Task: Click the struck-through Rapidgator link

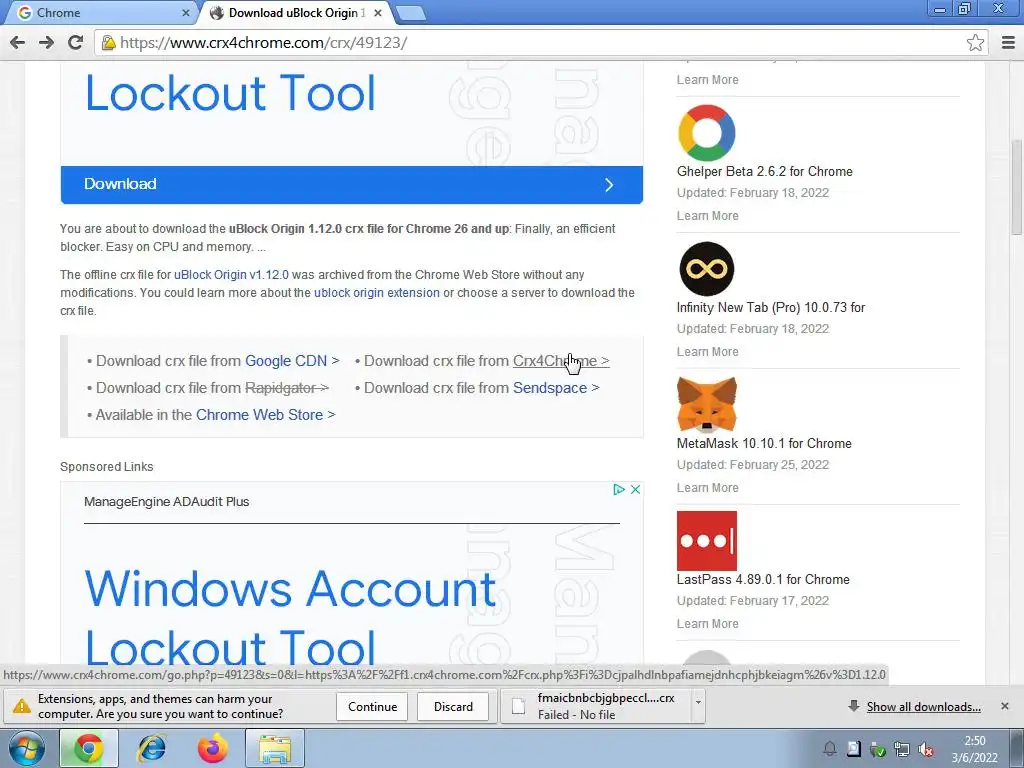Action: [x=287, y=388]
